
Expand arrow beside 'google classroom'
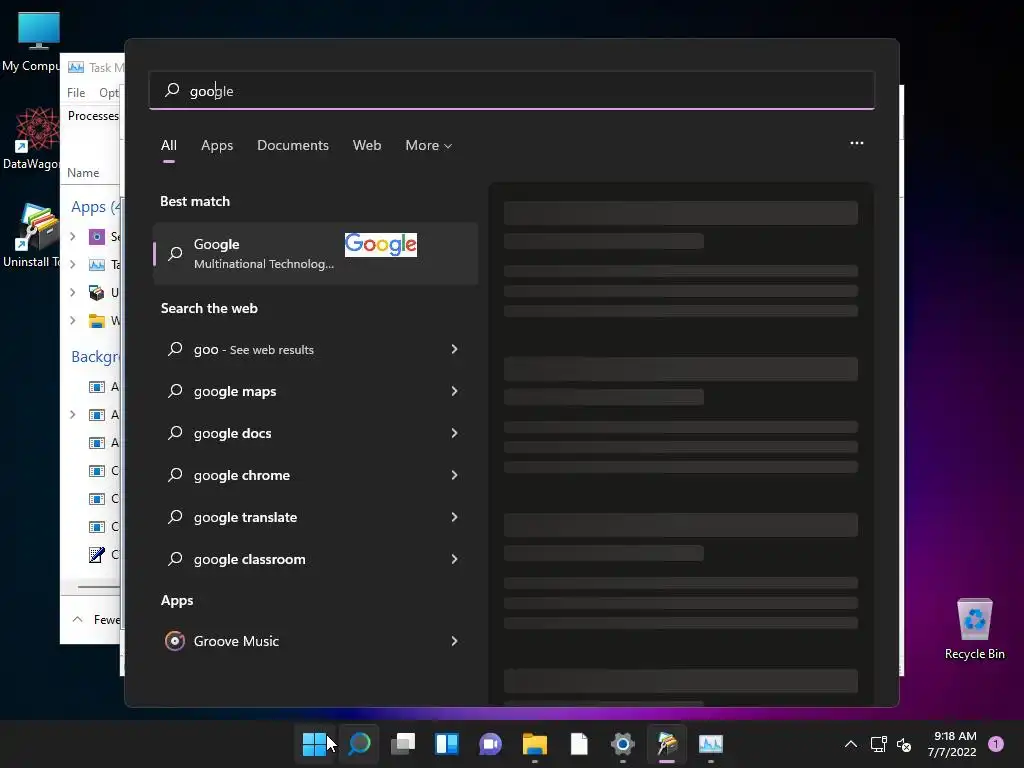(x=454, y=559)
